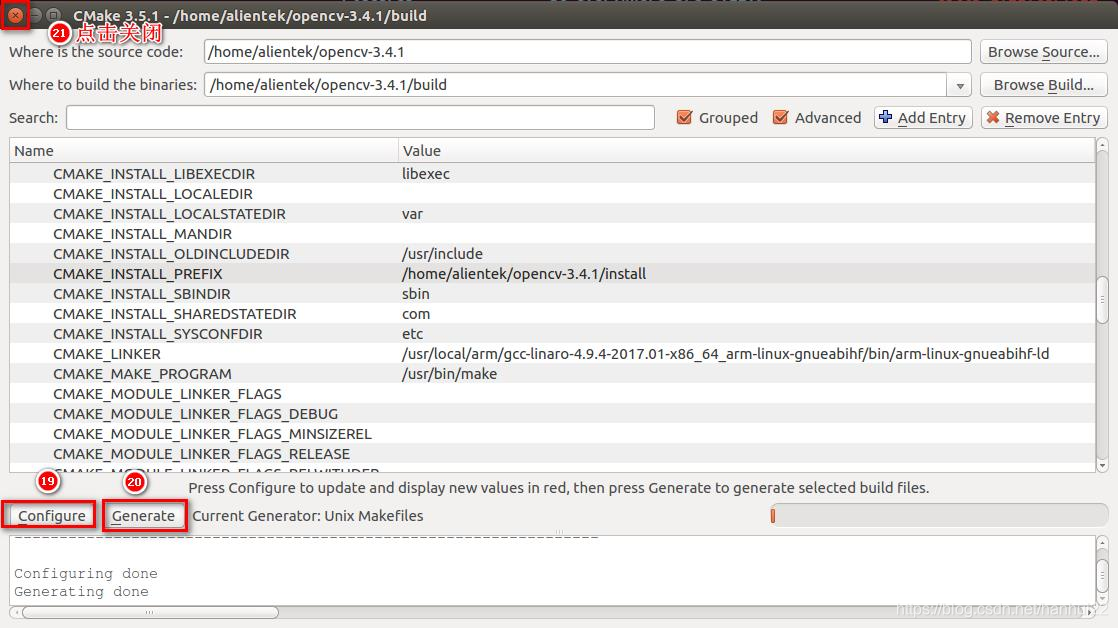1118x628 pixels.
Task: Open the build binaries path dropdown
Action: 960,84
